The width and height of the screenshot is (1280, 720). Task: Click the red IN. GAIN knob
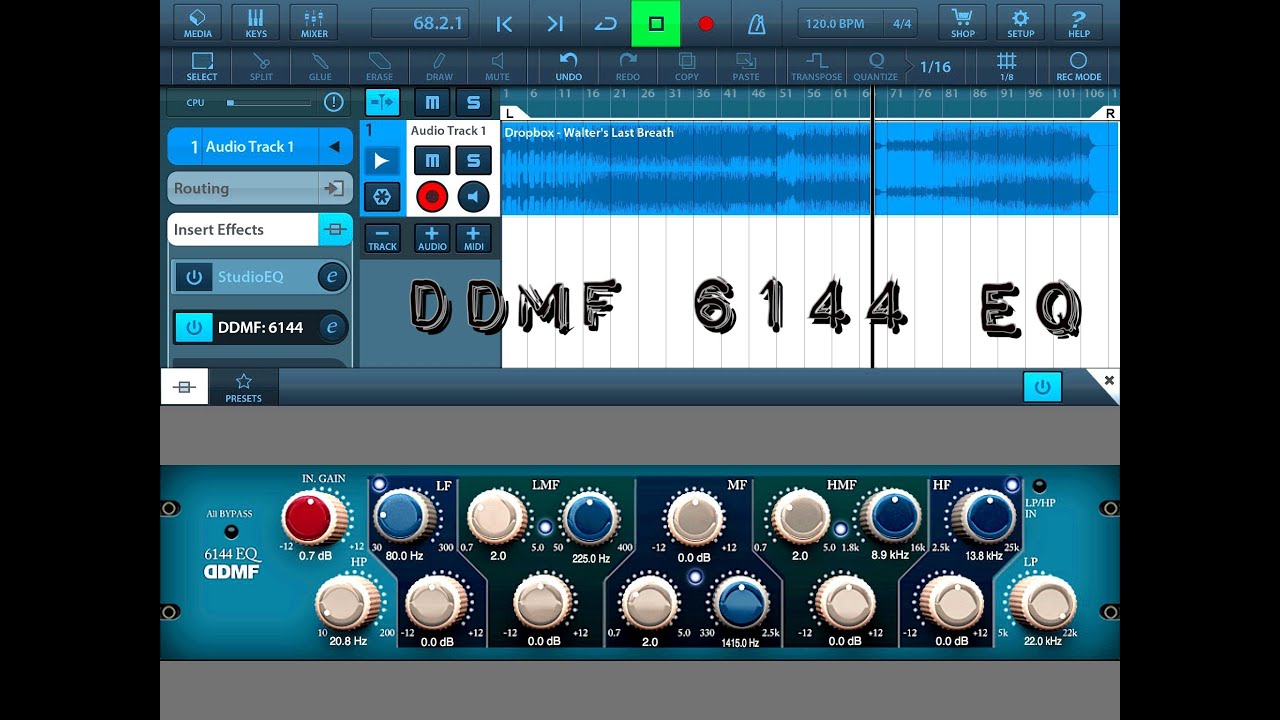tap(312, 517)
